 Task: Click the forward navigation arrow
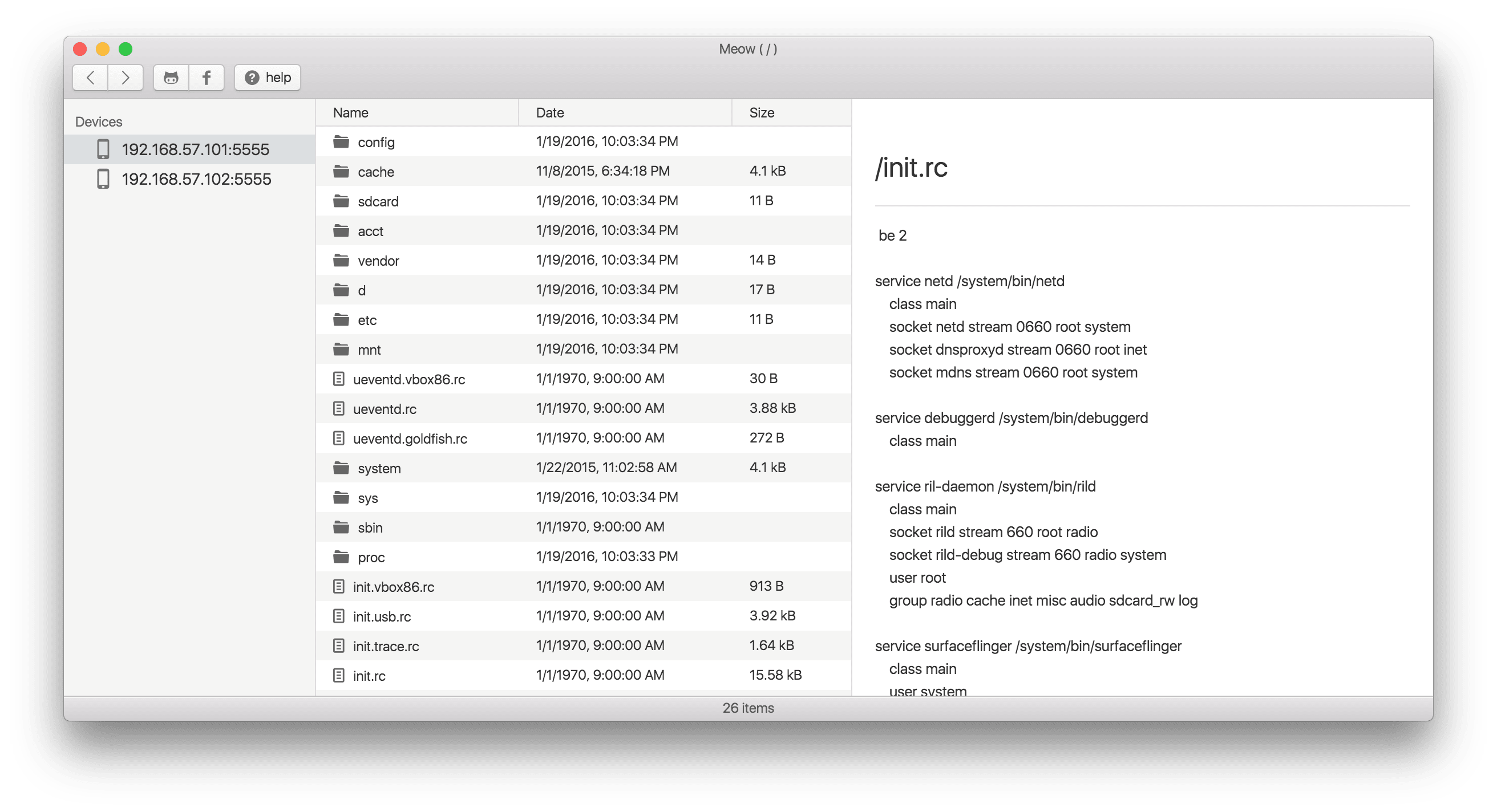(126, 77)
